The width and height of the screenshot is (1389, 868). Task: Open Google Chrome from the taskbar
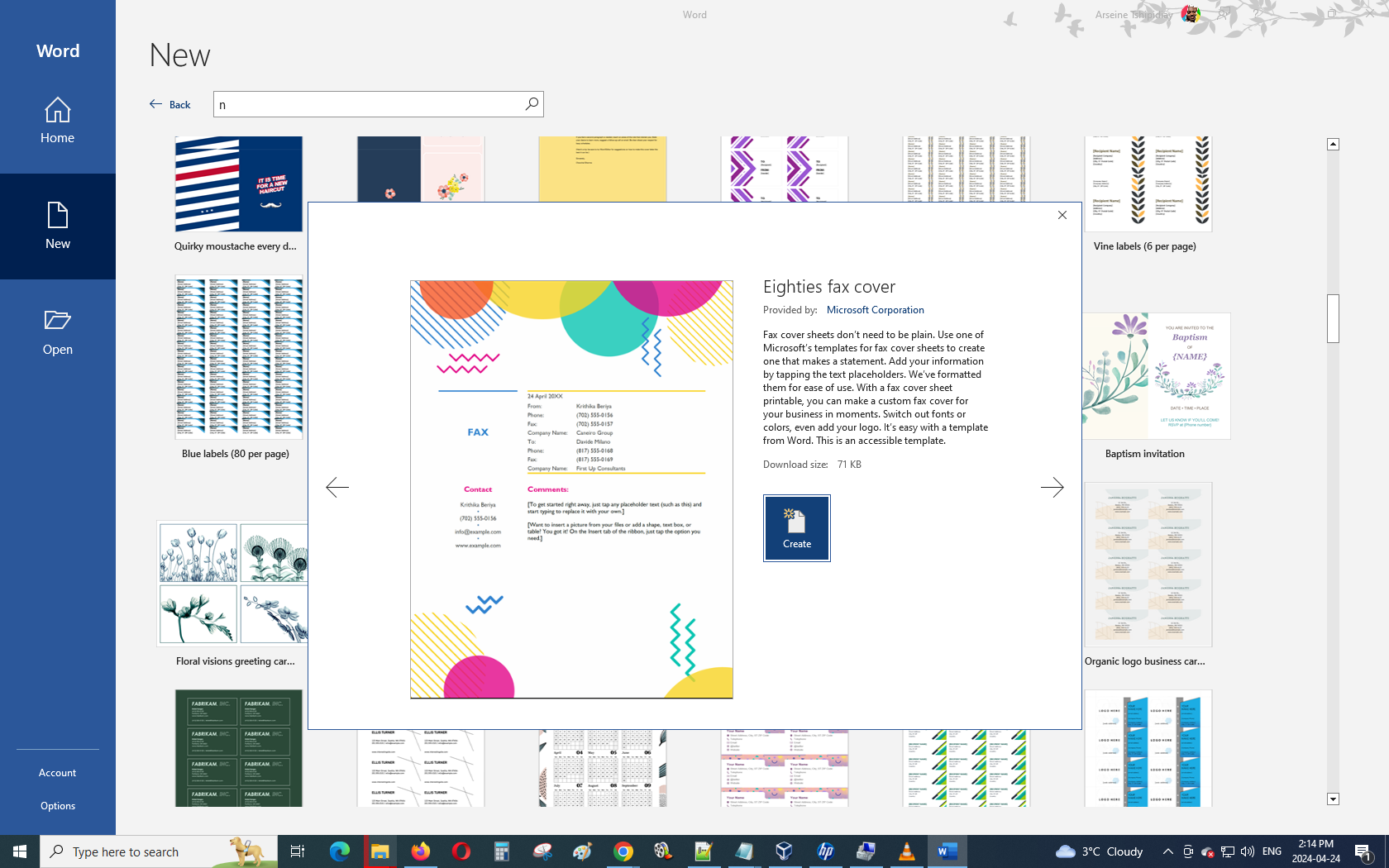[x=623, y=851]
